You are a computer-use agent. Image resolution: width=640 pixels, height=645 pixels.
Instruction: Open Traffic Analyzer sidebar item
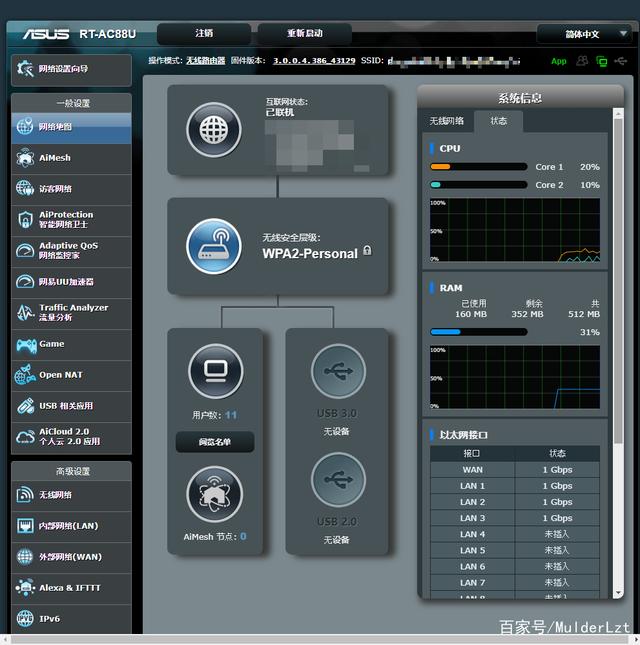pos(72,313)
